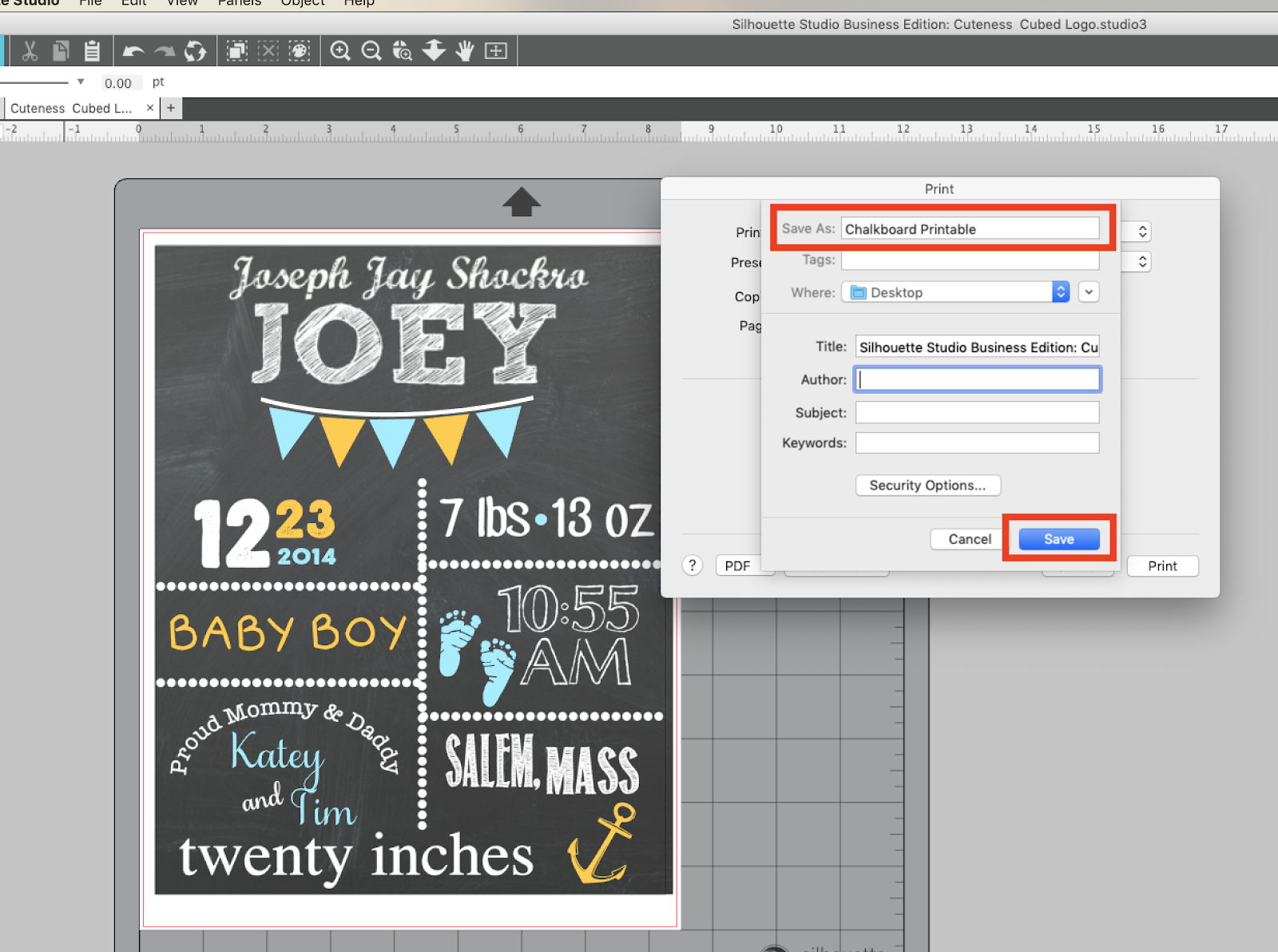
Task: Open the help question mark button
Action: (x=693, y=565)
